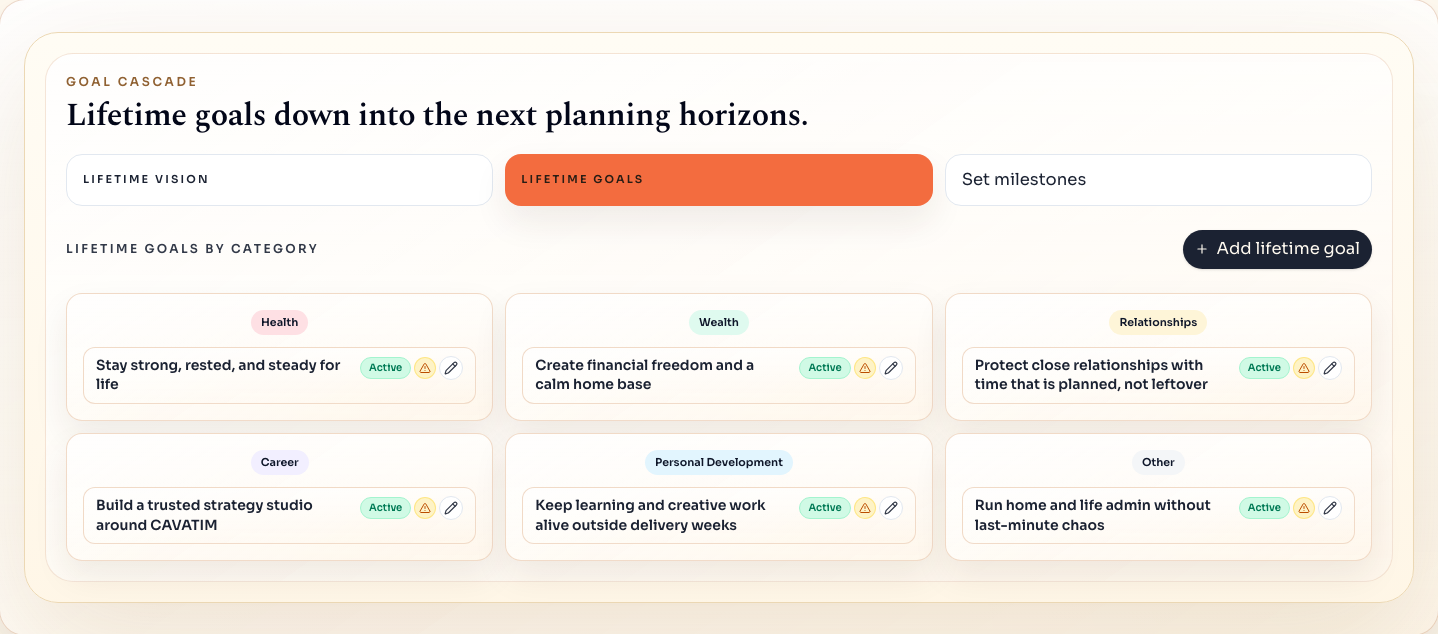Click the warning triangle on the Career goal
The width and height of the screenshot is (1438, 634).
425,508
